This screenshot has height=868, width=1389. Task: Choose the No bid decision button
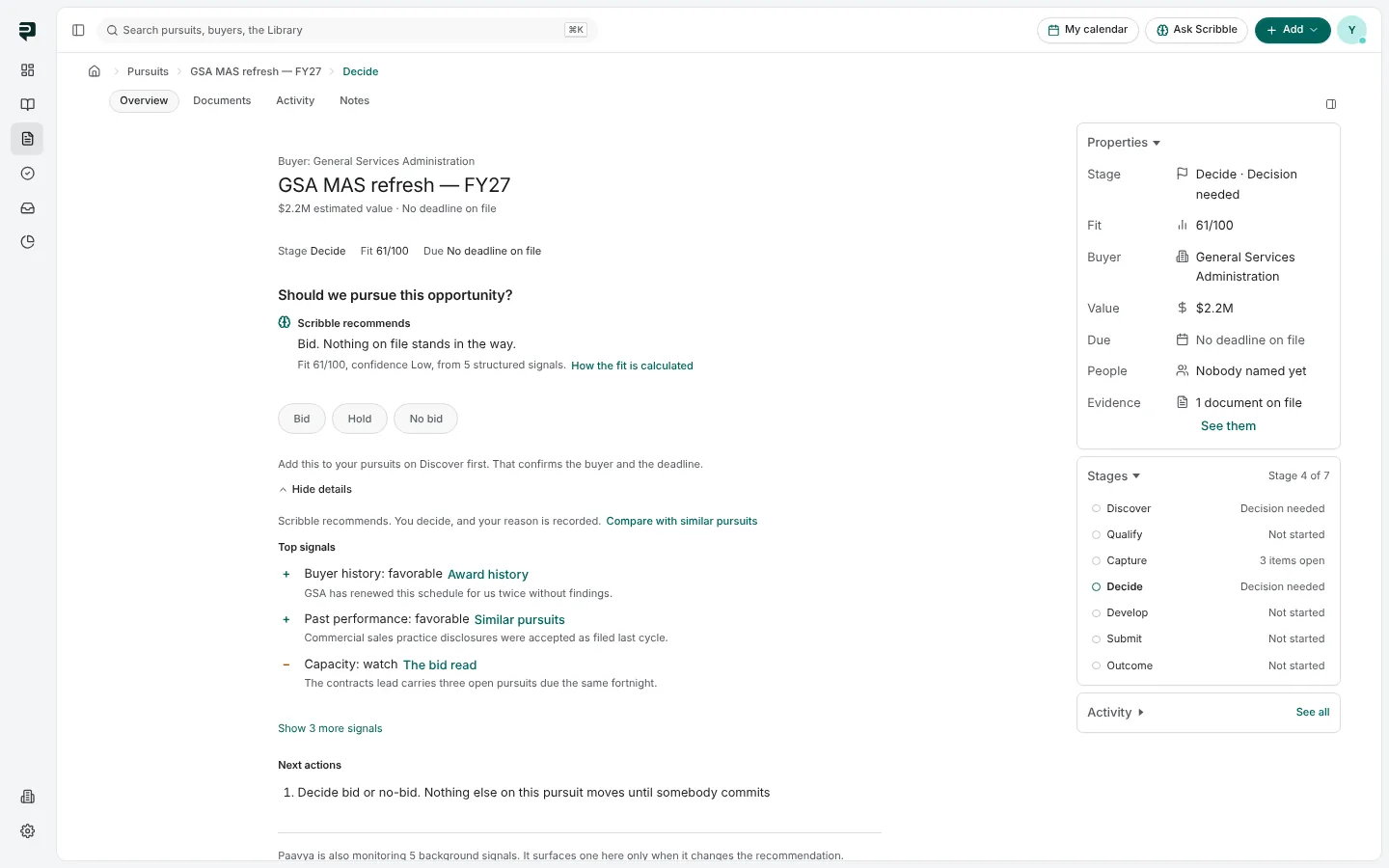tap(426, 419)
